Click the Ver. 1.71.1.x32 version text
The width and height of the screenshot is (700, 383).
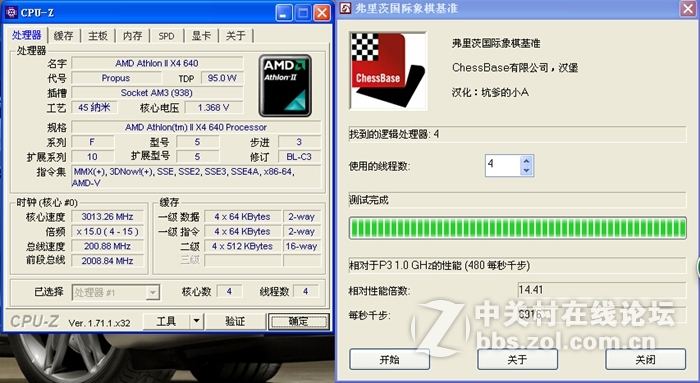click(100, 323)
